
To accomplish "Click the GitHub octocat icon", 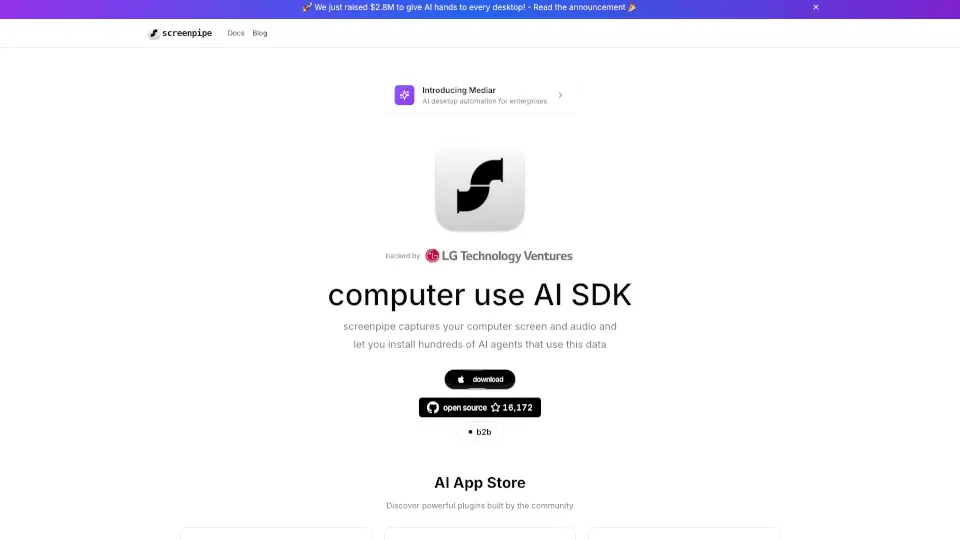I will [433, 408].
